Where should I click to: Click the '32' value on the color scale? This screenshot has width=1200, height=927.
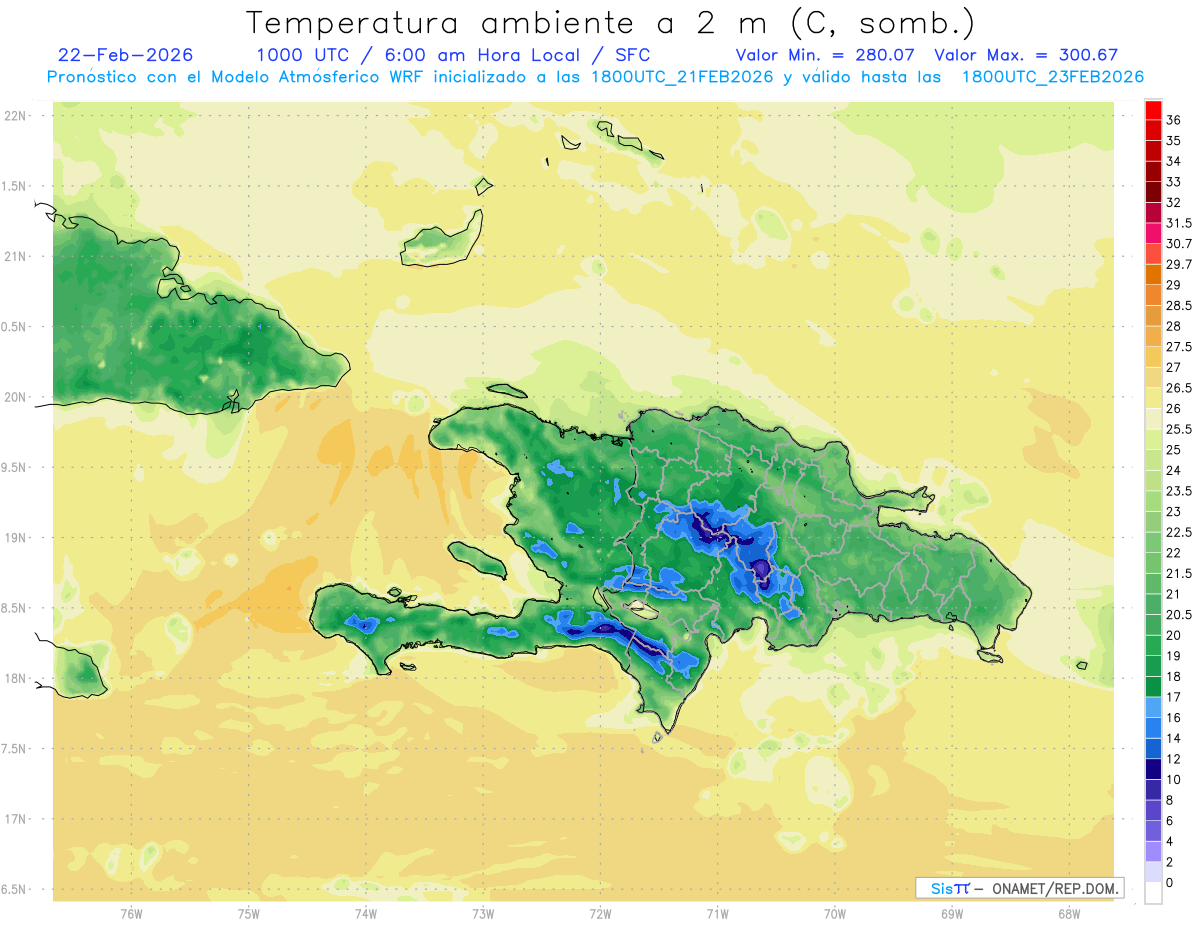[1174, 203]
